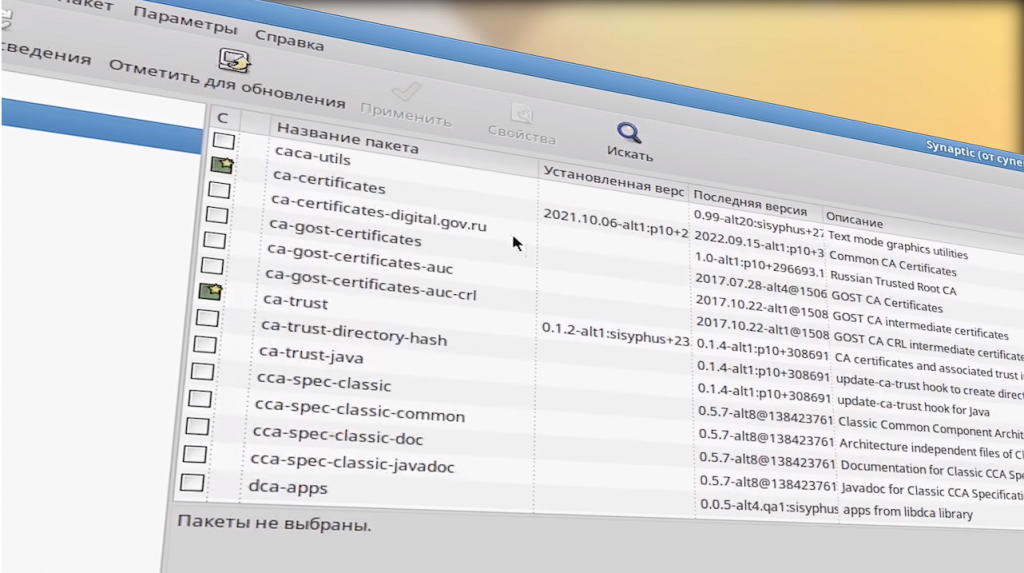Image resolution: width=1024 pixels, height=573 pixels.
Task: Click the Применить button label
Action: click(x=406, y=114)
